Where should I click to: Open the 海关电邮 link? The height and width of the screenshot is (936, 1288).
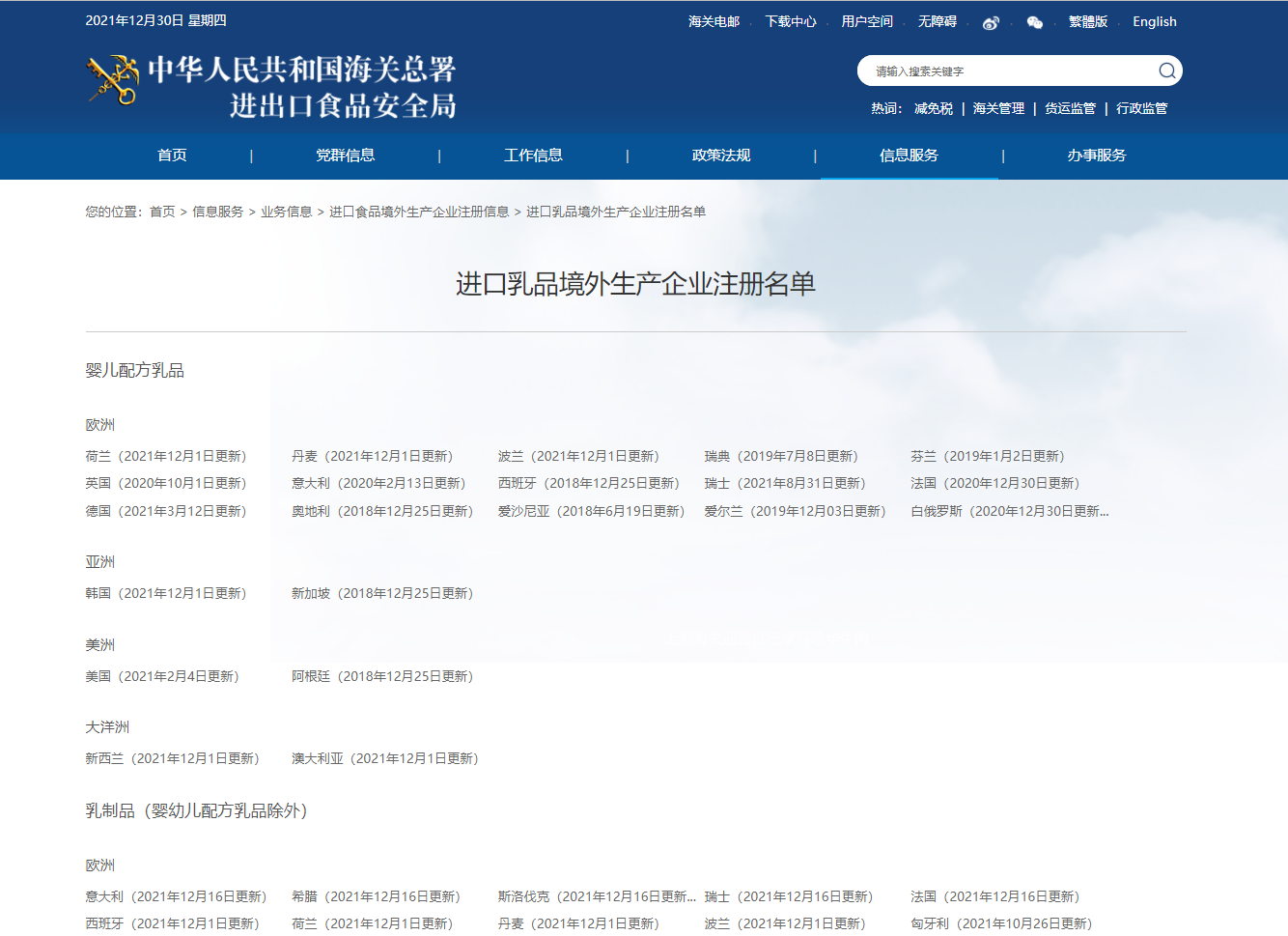tap(714, 21)
